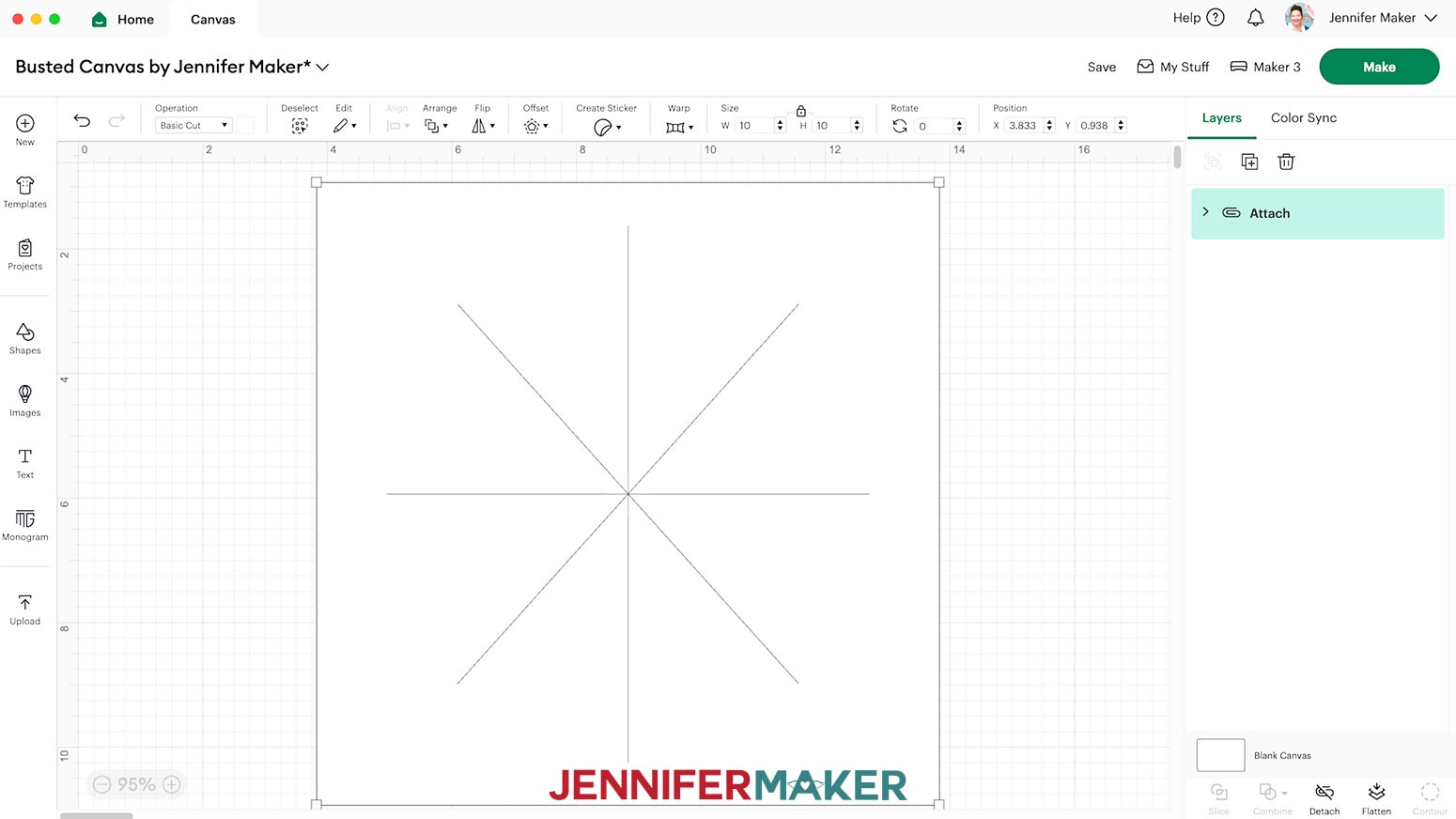This screenshot has width=1456, height=819.
Task: Open the Operation dropdown showing Basic Cut
Action: (x=193, y=126)
